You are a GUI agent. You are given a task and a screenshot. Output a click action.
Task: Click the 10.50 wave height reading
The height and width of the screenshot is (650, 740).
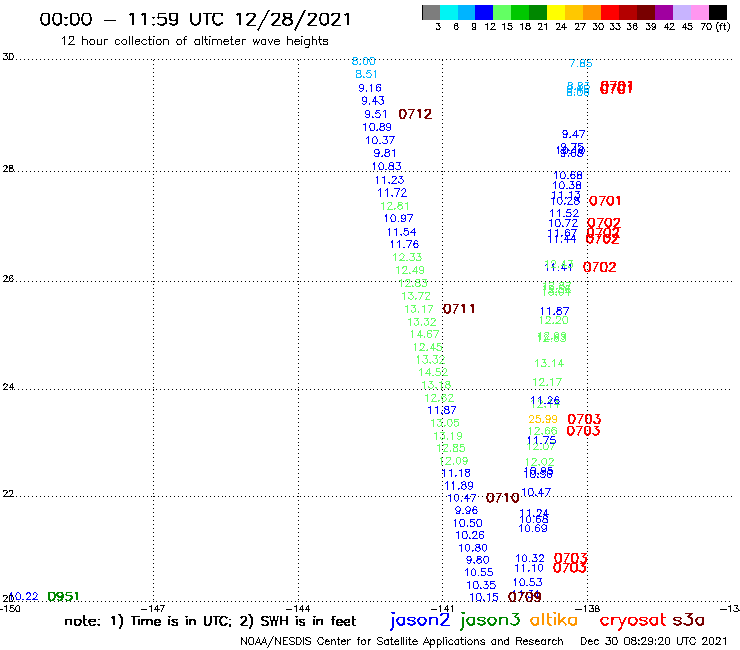point(467,523)
